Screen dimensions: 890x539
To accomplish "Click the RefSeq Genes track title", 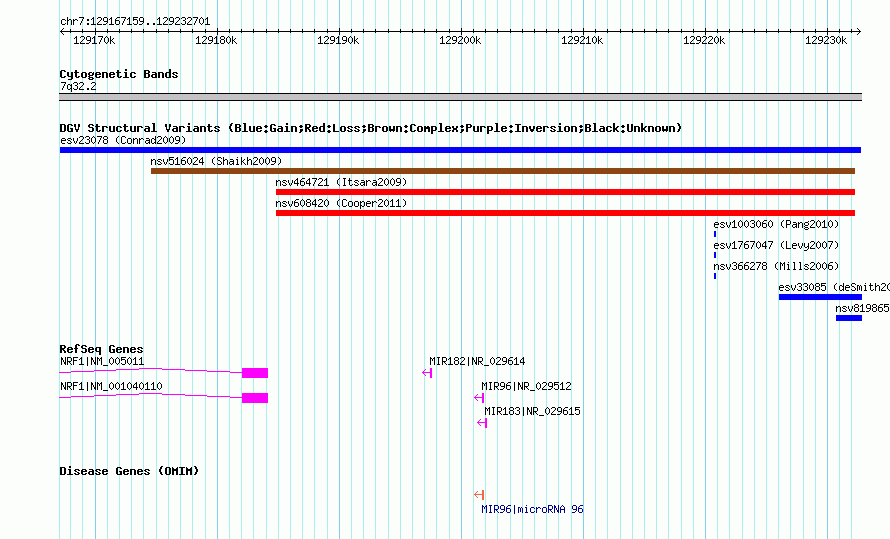I will click(101, 349).
